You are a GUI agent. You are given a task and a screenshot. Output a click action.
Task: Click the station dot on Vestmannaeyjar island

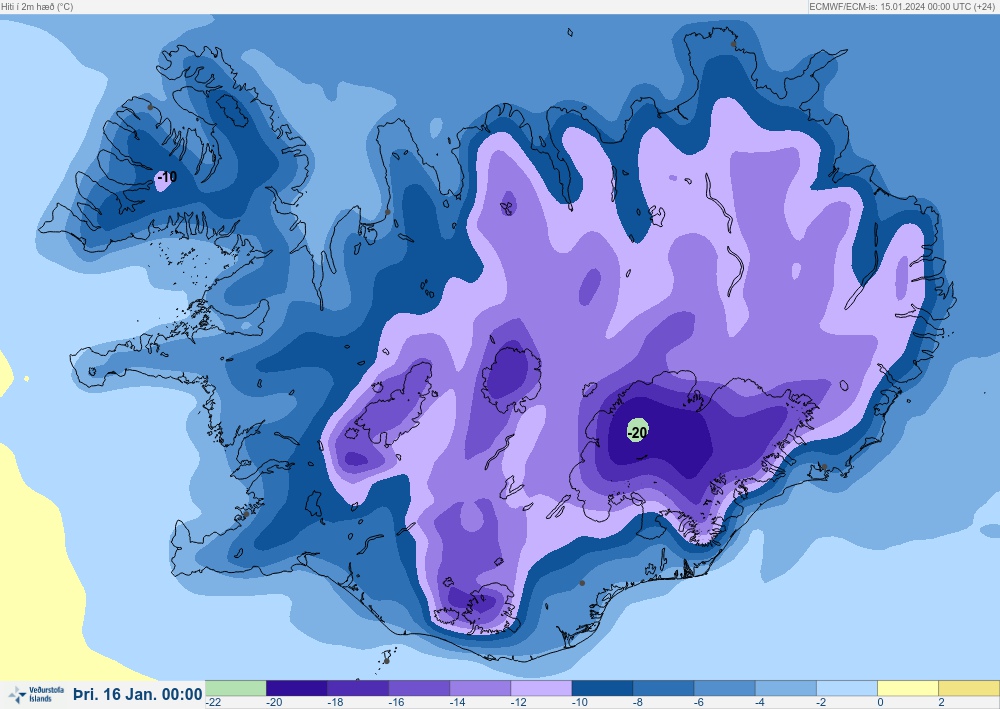386,661
